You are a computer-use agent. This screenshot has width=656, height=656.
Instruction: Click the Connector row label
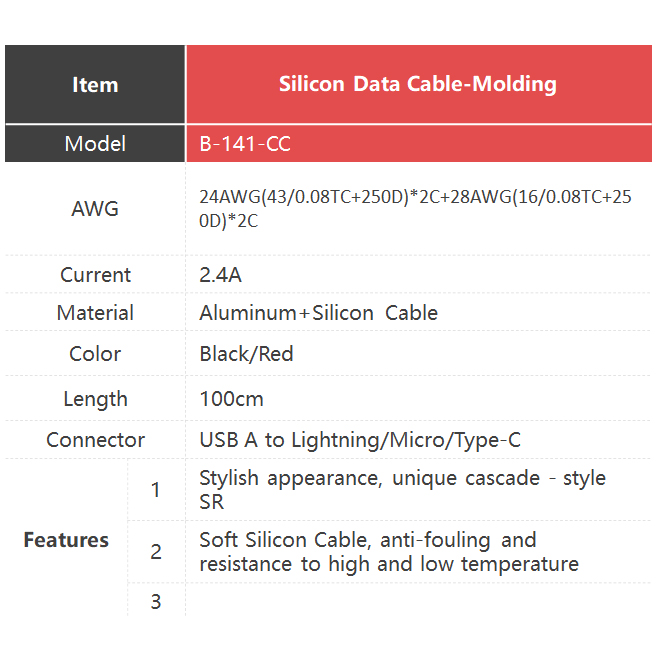coord(95,440)
